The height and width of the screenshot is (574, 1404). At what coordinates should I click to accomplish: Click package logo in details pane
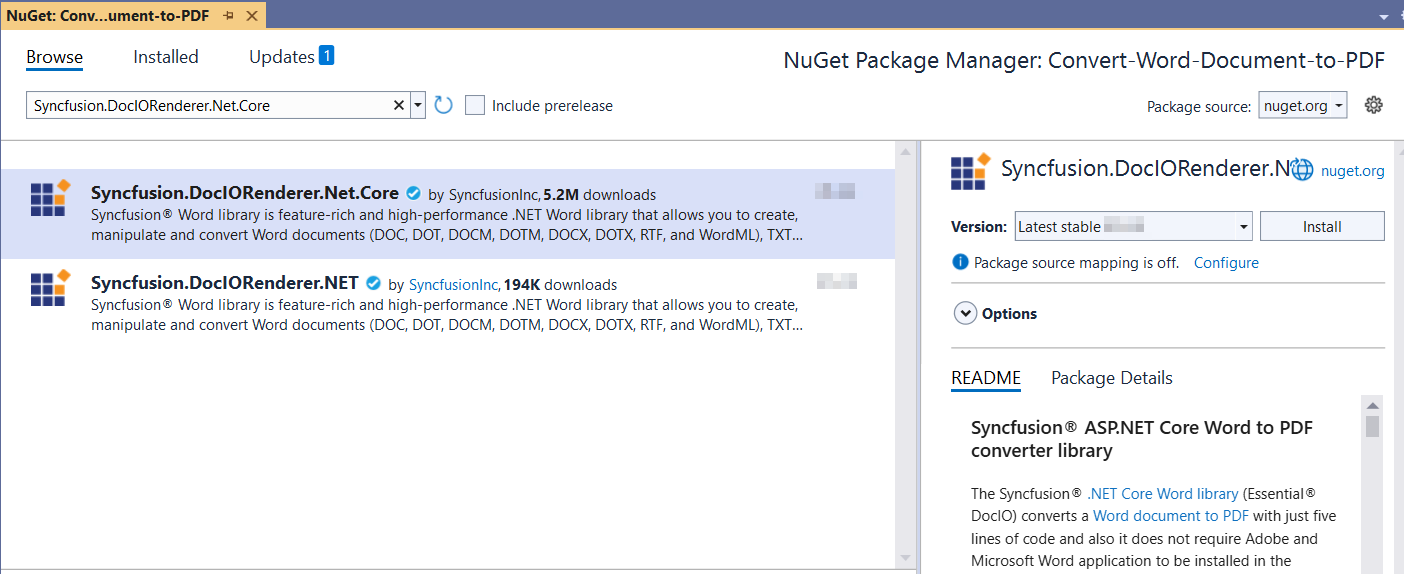970,171
